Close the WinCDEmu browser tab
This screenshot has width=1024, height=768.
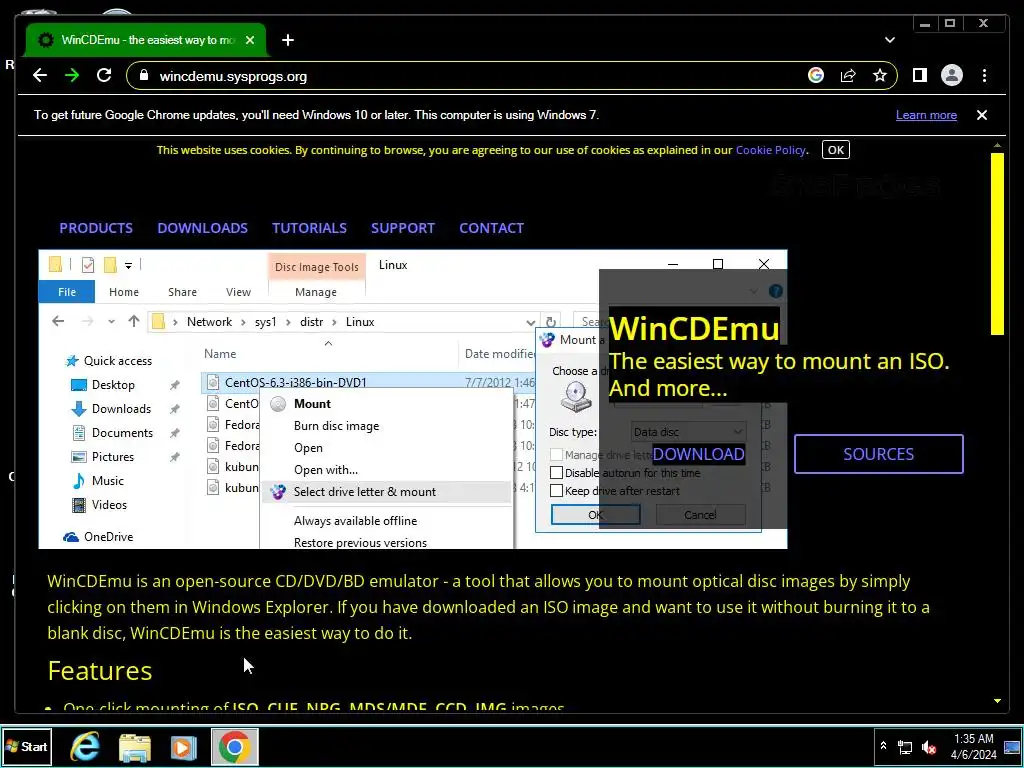point(249,40)
